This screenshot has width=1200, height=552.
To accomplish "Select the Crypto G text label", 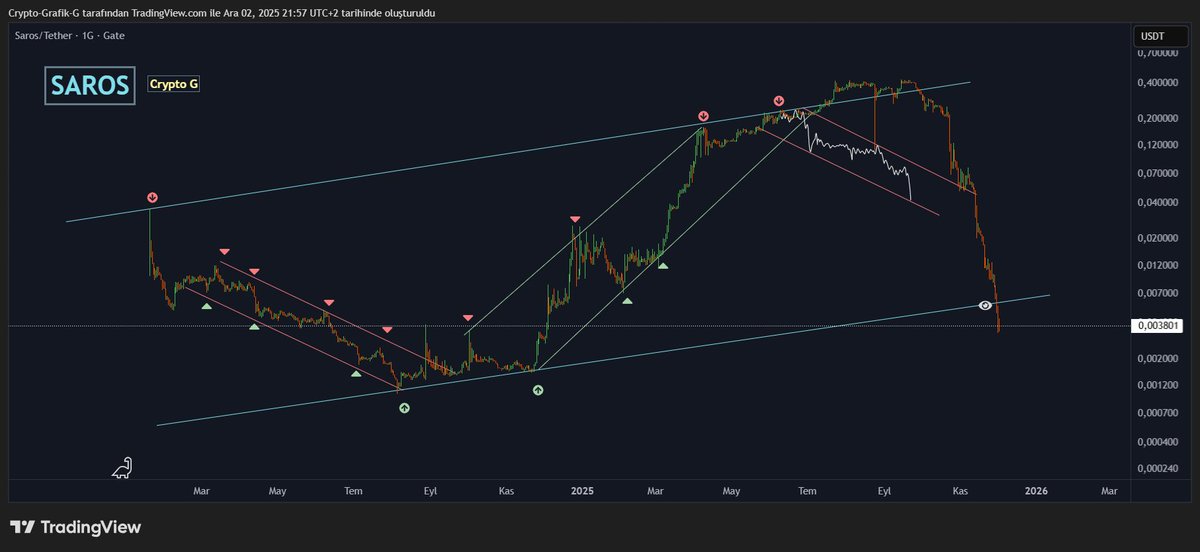I will (174, 85).
